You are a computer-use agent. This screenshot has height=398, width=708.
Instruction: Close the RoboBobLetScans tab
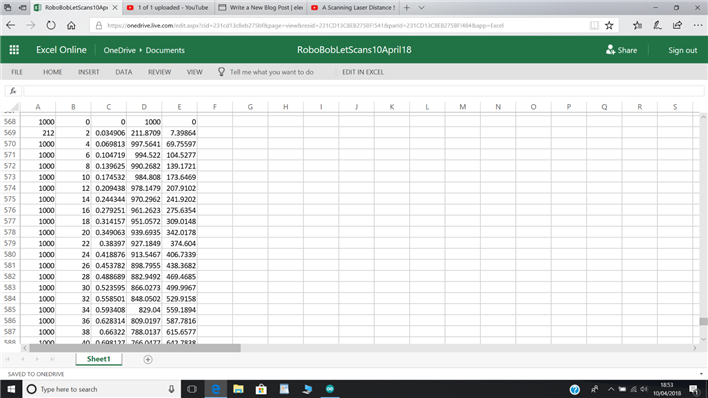click(x=115, y=8)
